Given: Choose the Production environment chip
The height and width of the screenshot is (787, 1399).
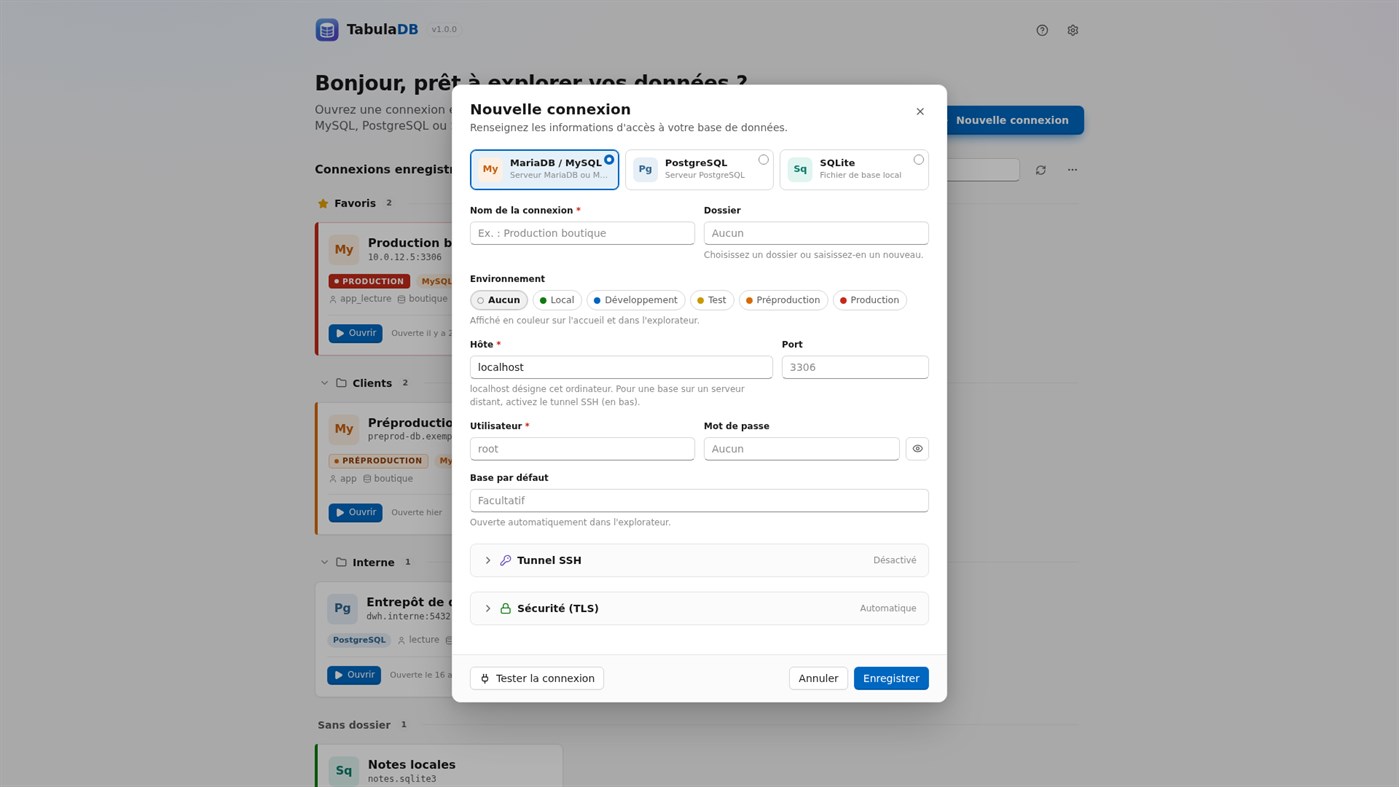Looking at the screenshot, I should point(870,300).
